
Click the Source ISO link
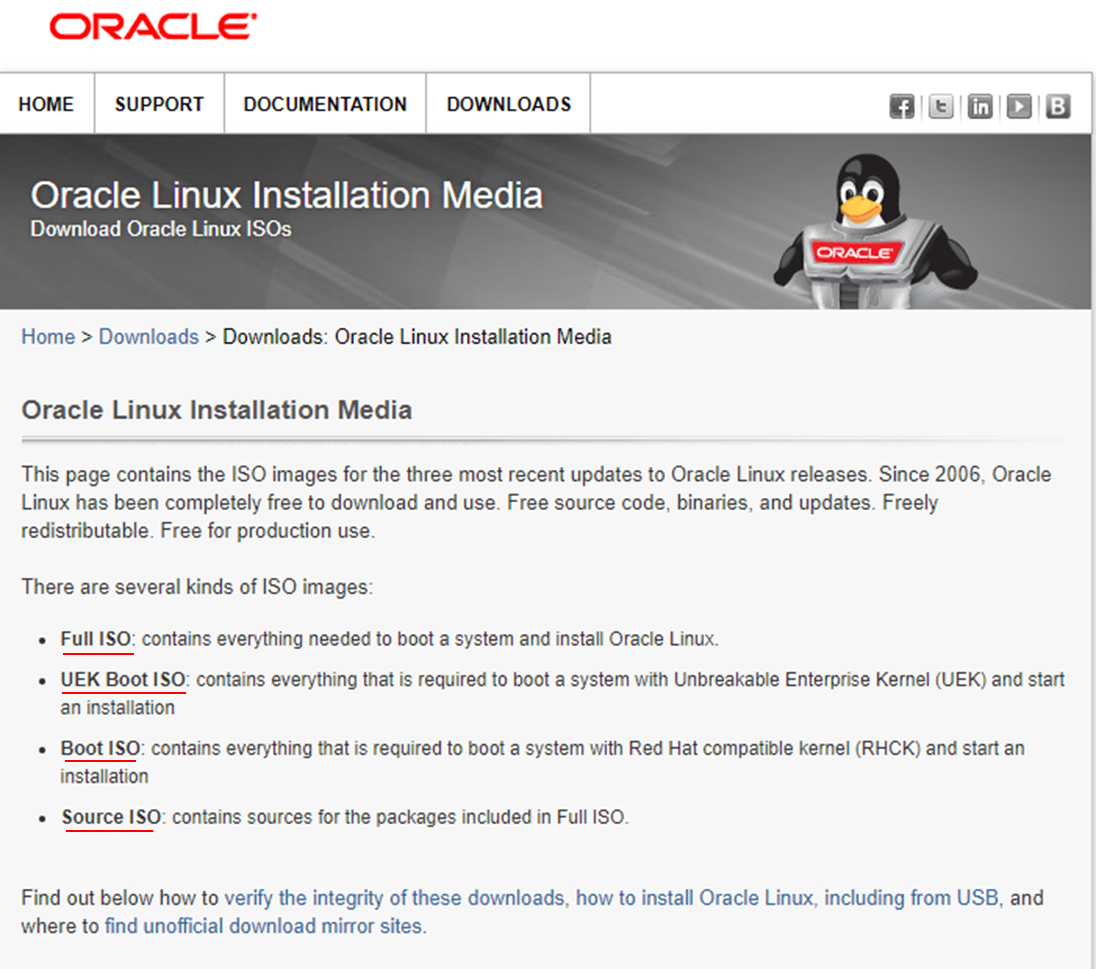pos(111,817)
